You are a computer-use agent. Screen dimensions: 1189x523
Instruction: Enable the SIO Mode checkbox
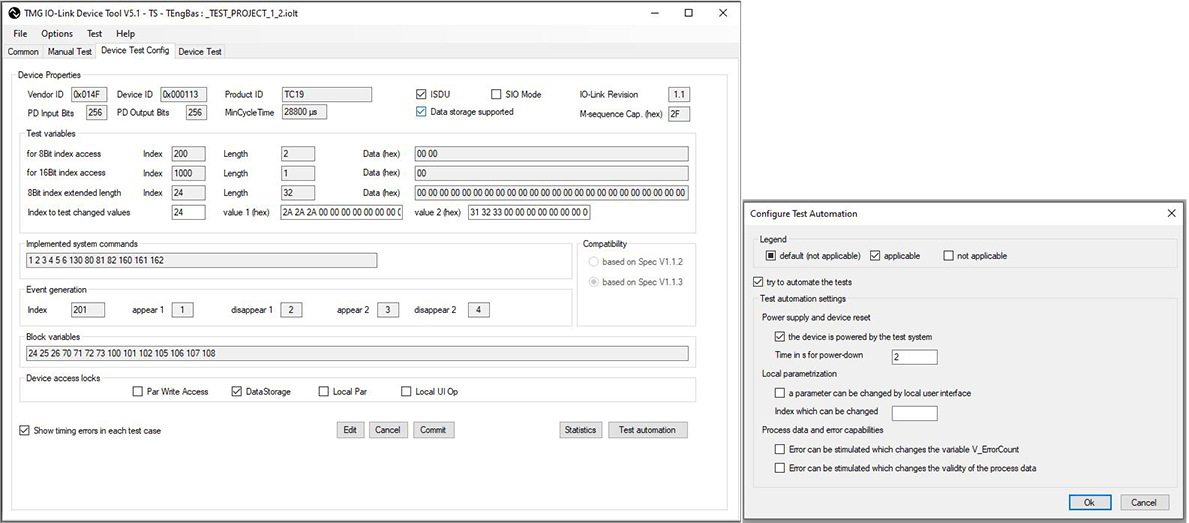pos(496,95)
